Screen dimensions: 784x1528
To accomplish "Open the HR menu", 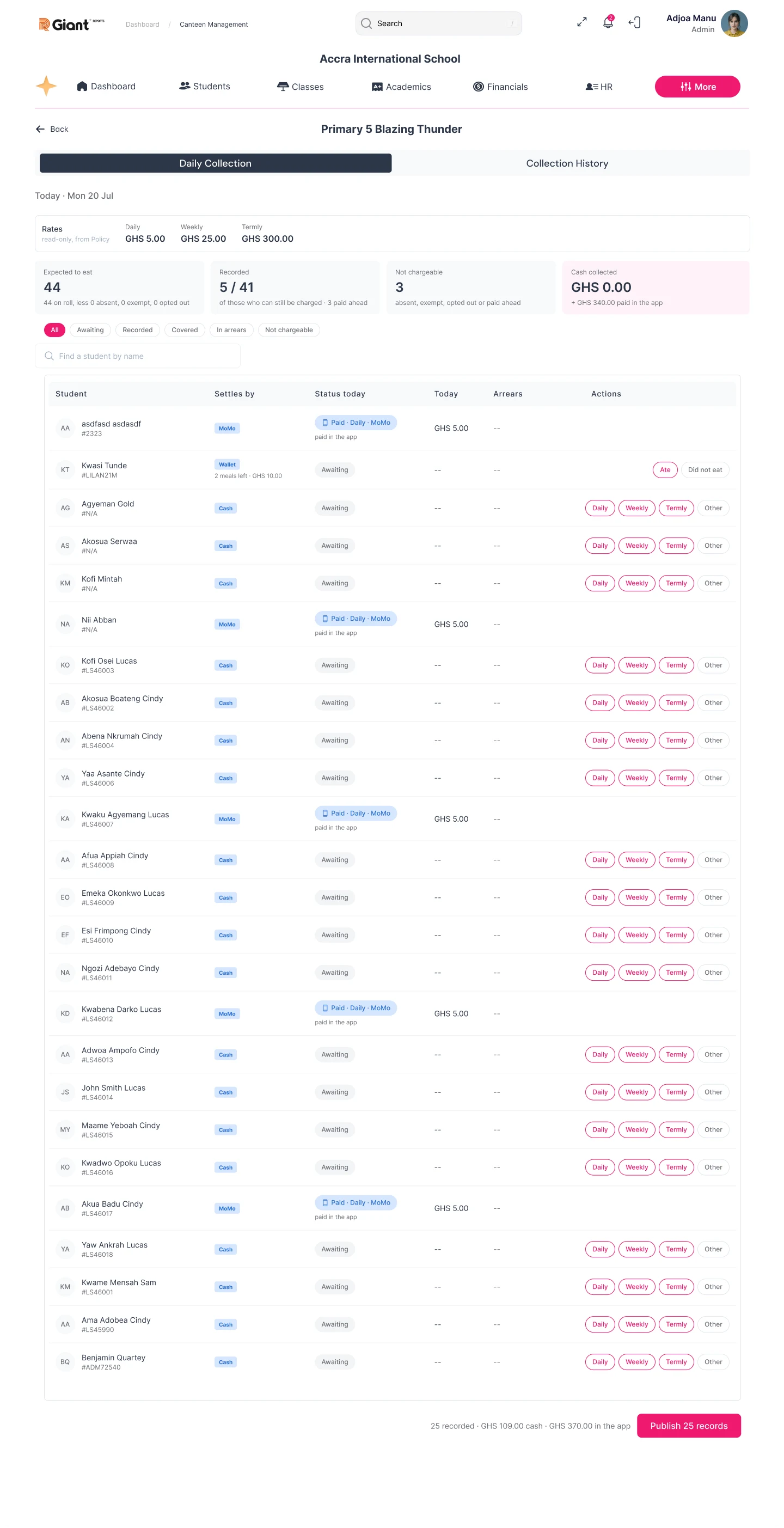I will 599,87.
